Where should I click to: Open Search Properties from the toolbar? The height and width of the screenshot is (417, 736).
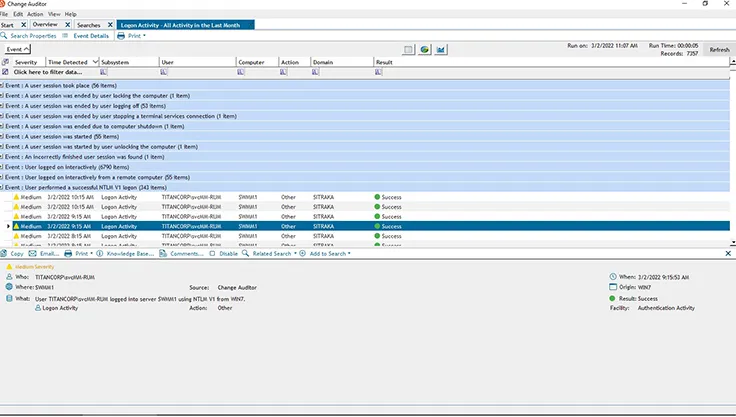(29, 36)
